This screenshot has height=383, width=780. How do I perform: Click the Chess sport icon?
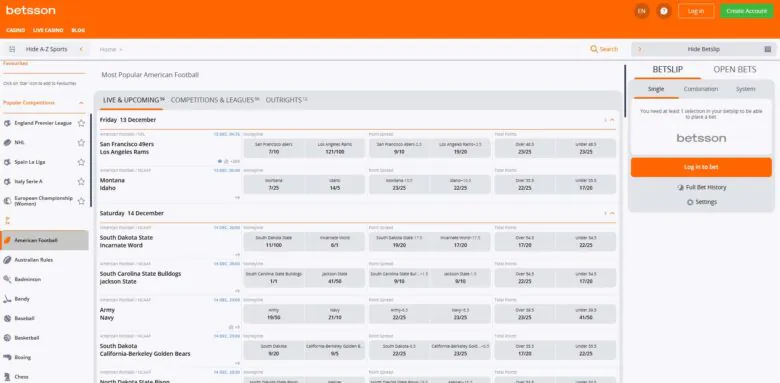[7, 377]
